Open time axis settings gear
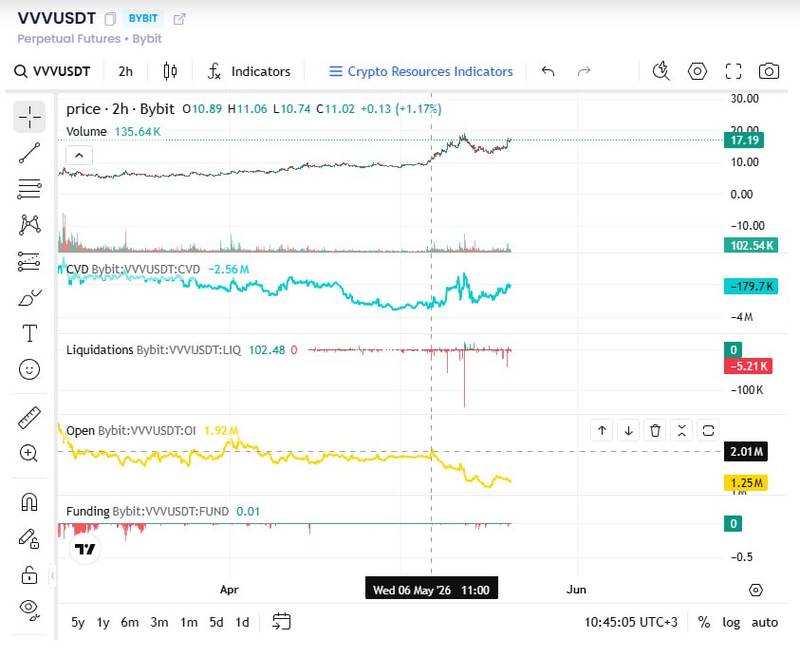 (x=756, y=590)
